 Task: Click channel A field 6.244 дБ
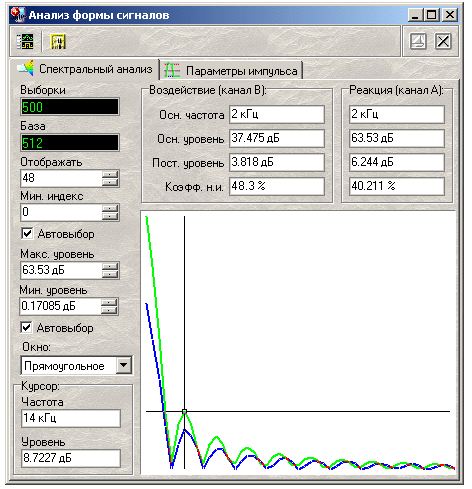pos(397,162)
